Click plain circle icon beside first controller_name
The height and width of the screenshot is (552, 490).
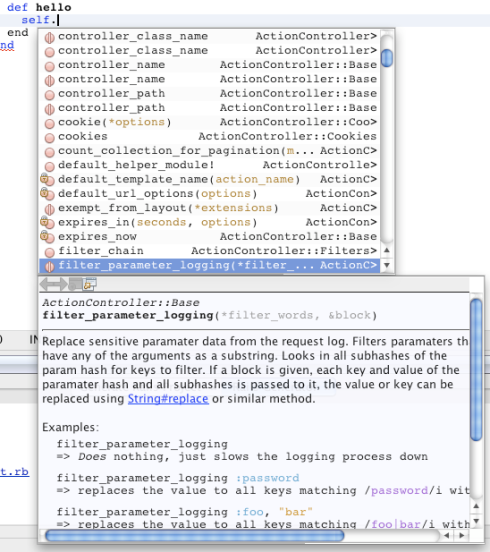50,66
